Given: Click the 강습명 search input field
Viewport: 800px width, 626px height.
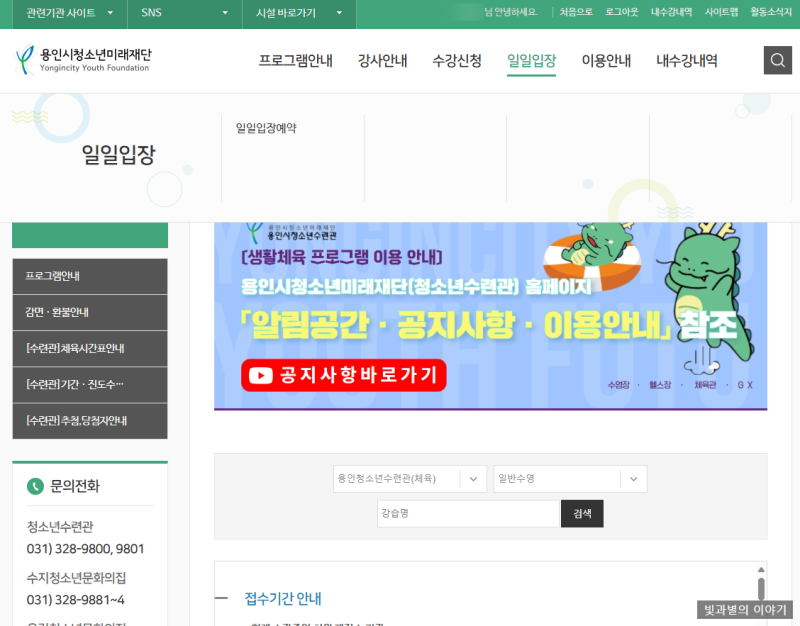Looking at the screenshot, I should tap(468, 513).
